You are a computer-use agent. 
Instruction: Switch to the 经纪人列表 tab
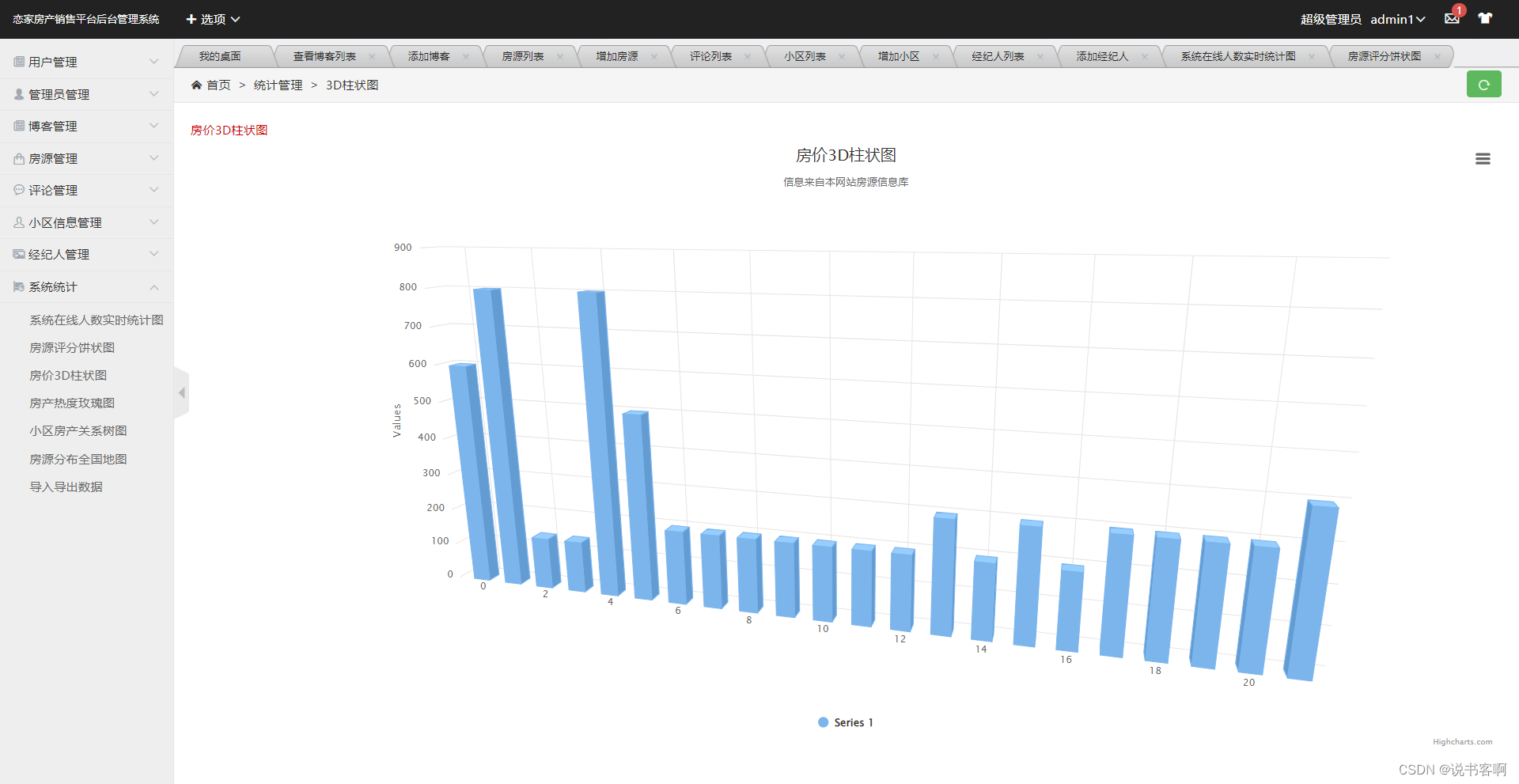click(998, 56)
